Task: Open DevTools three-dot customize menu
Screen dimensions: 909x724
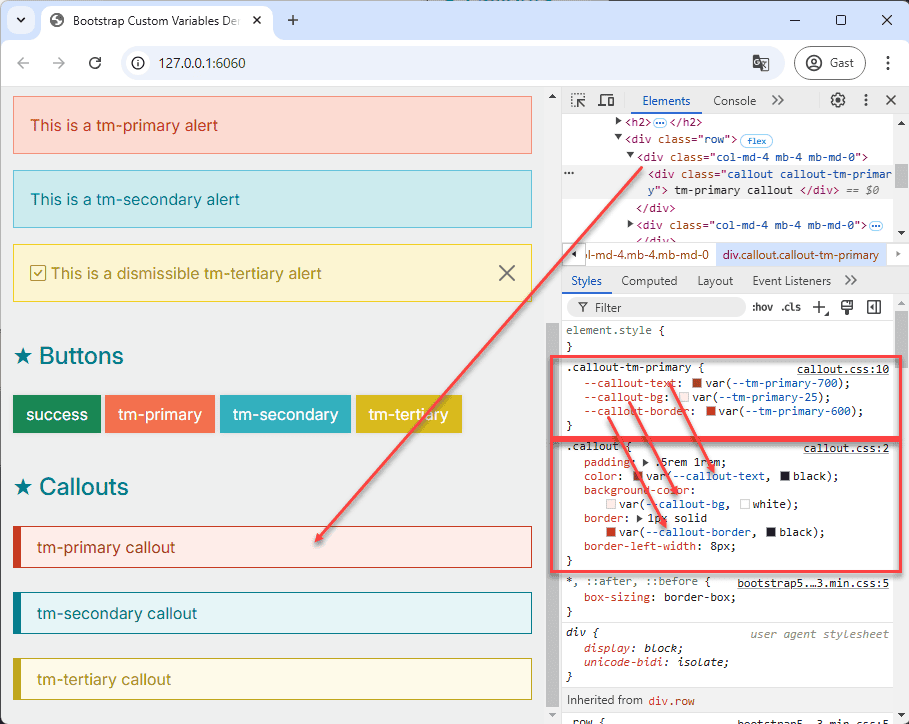Action: point(866,100)
